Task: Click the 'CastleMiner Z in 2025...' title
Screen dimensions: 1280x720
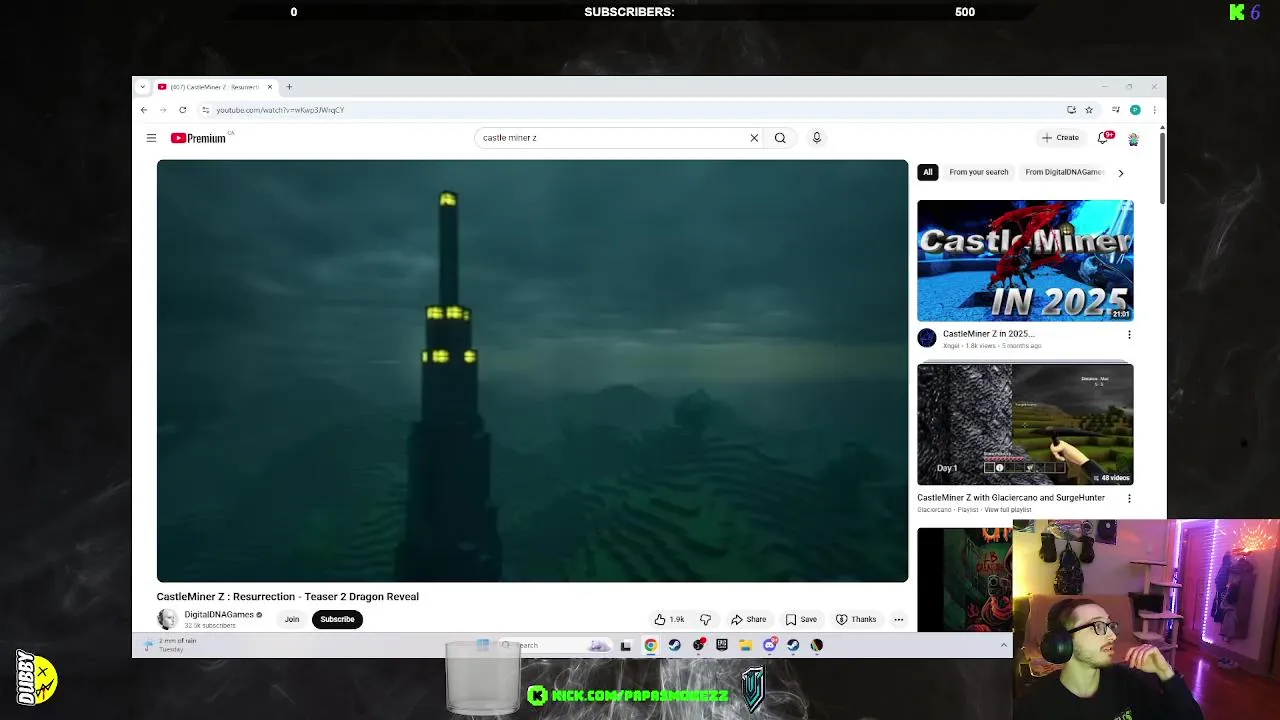Action: coord(988,334)
